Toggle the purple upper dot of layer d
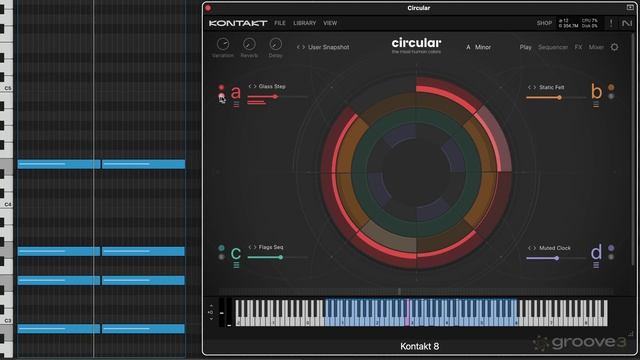This screenshot has height=360, width=640. tap(611, 248)
